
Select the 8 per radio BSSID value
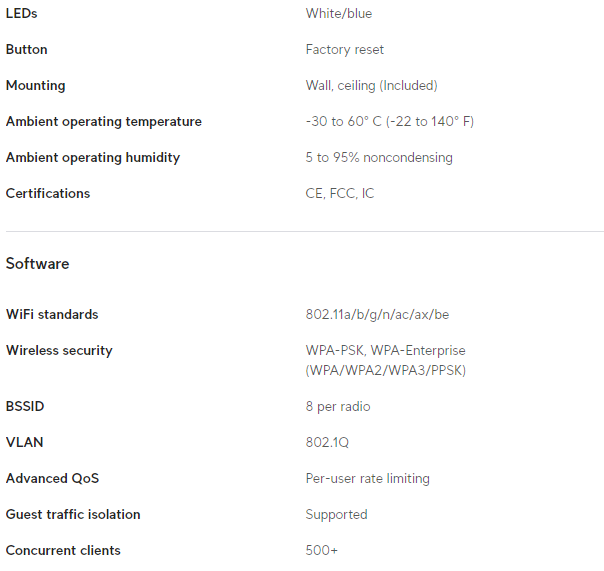(x=337, y=407)
